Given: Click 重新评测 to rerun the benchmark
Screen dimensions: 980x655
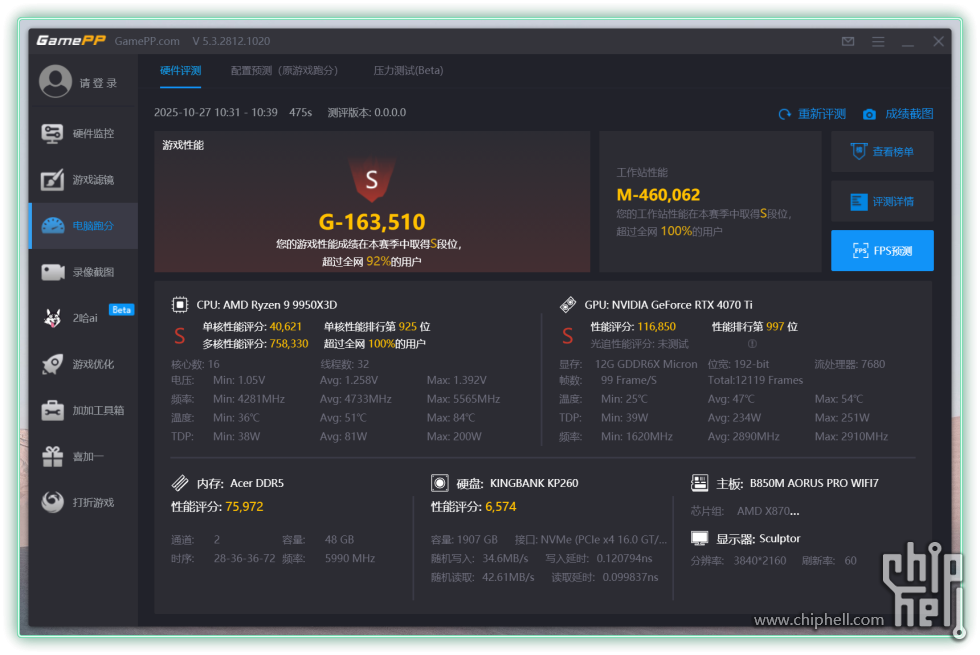Looking at the screenshot, I should coord(812,114).
